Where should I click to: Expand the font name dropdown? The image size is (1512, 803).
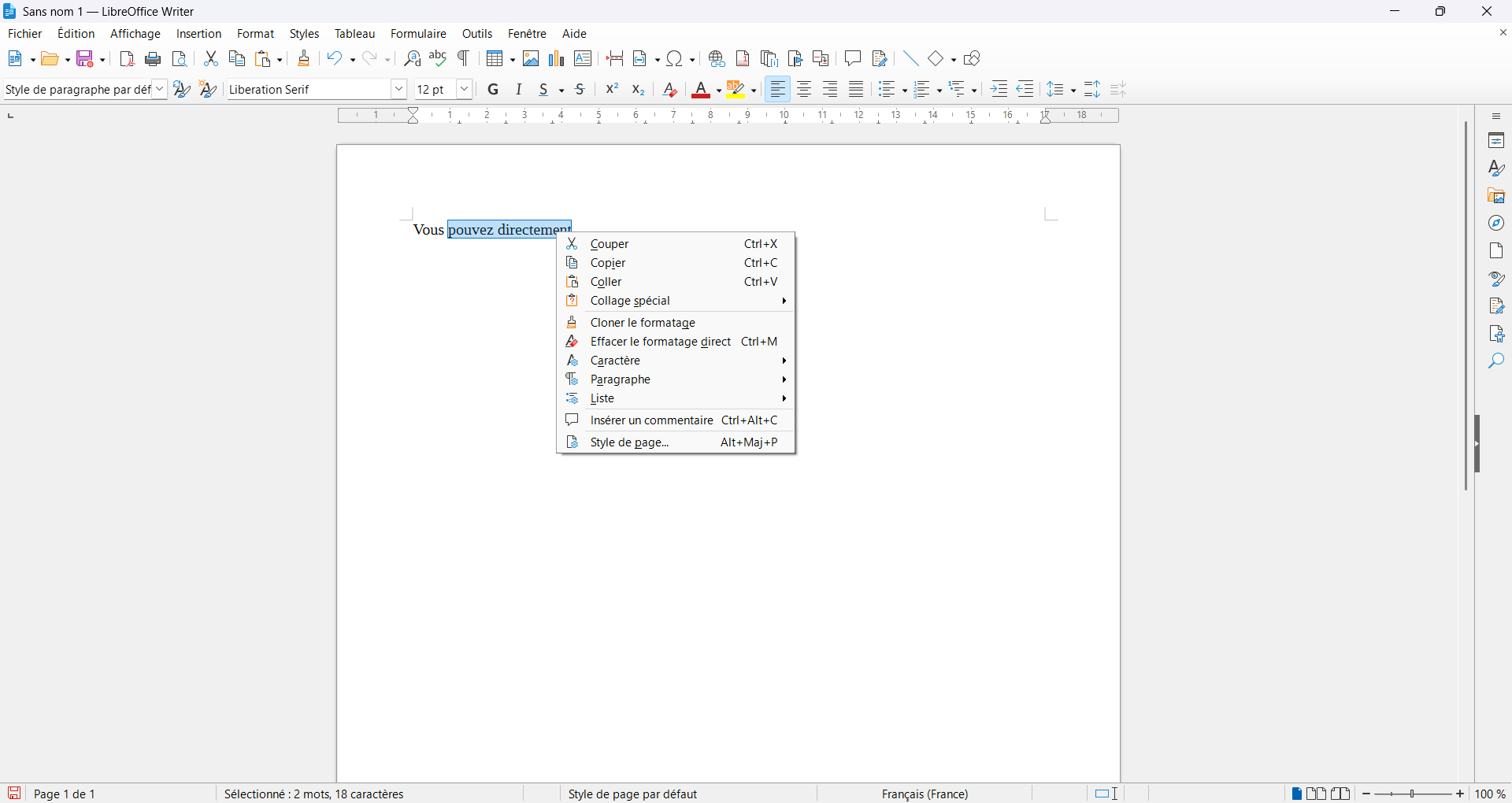(x=399, y=90)
